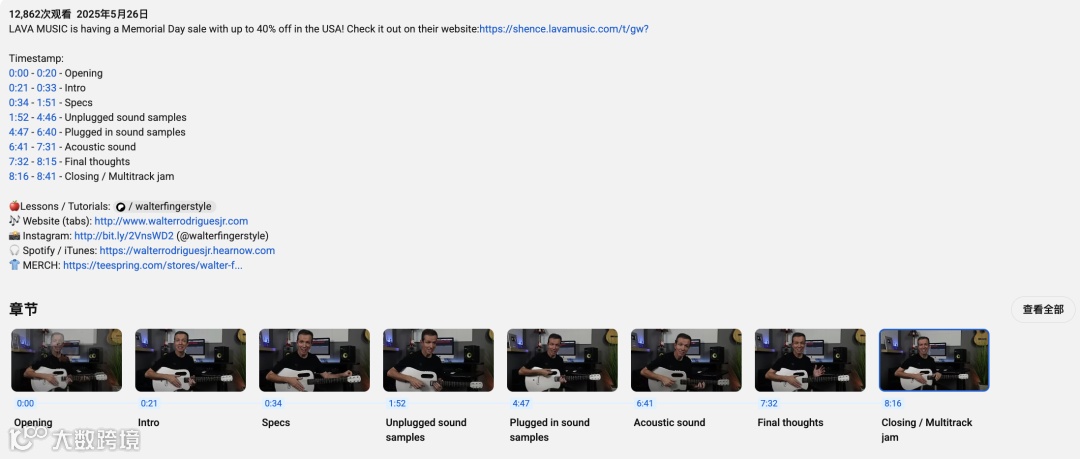
Task: Open the teespring MERCH store link
Action: click(x=153, y=265)
